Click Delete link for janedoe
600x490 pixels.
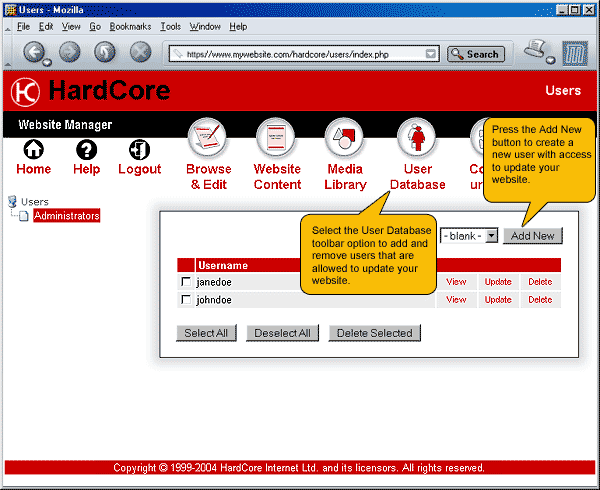click(x=540, y=282)
